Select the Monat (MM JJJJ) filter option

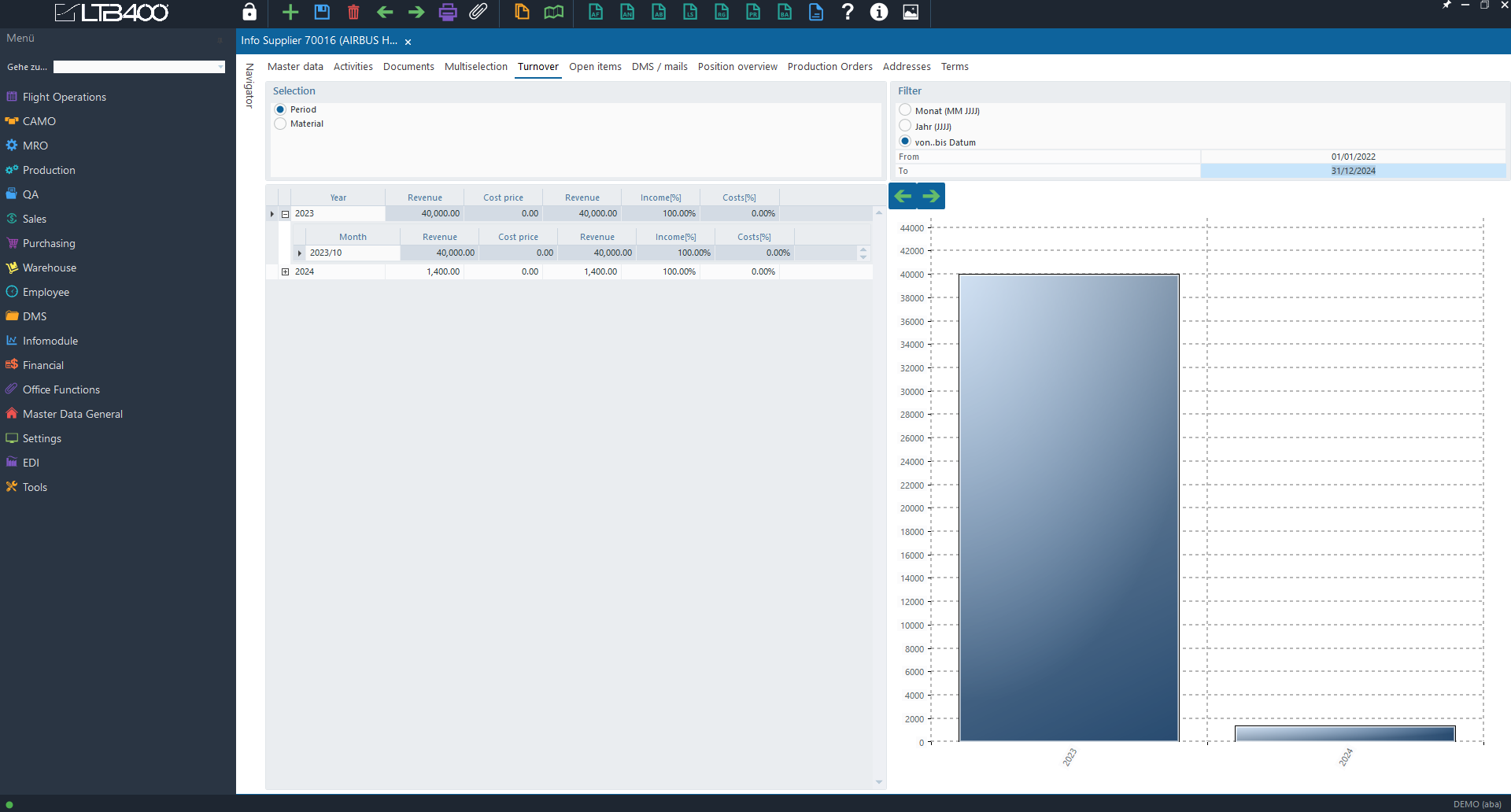click(x=905, y=110)
